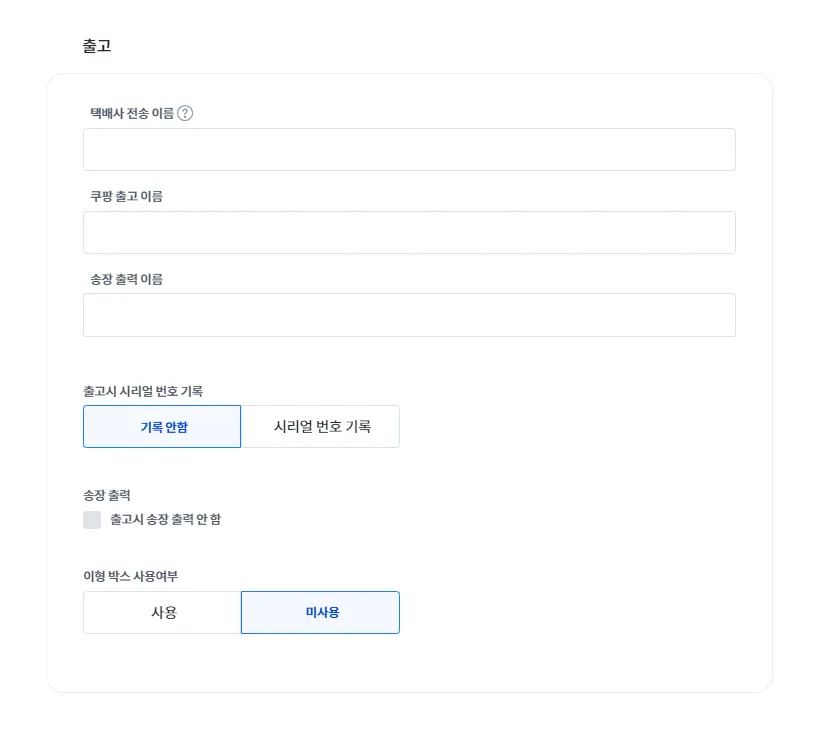This screenshot has height=737, width=818.
Task: Choose the 기록 안함 option
Action: coord(162,426)
